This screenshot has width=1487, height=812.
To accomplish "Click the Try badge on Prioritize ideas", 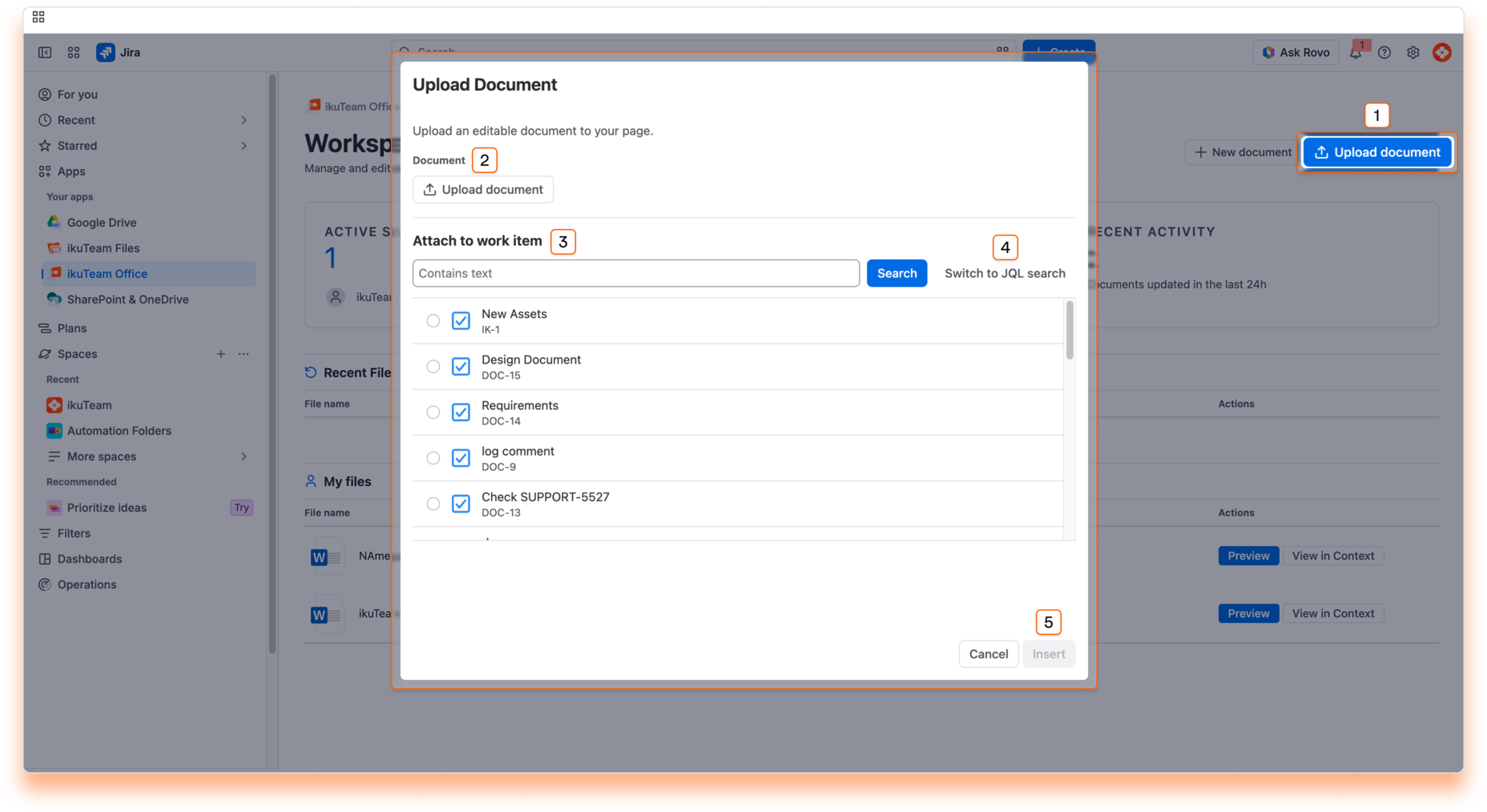I will (241, 508).
